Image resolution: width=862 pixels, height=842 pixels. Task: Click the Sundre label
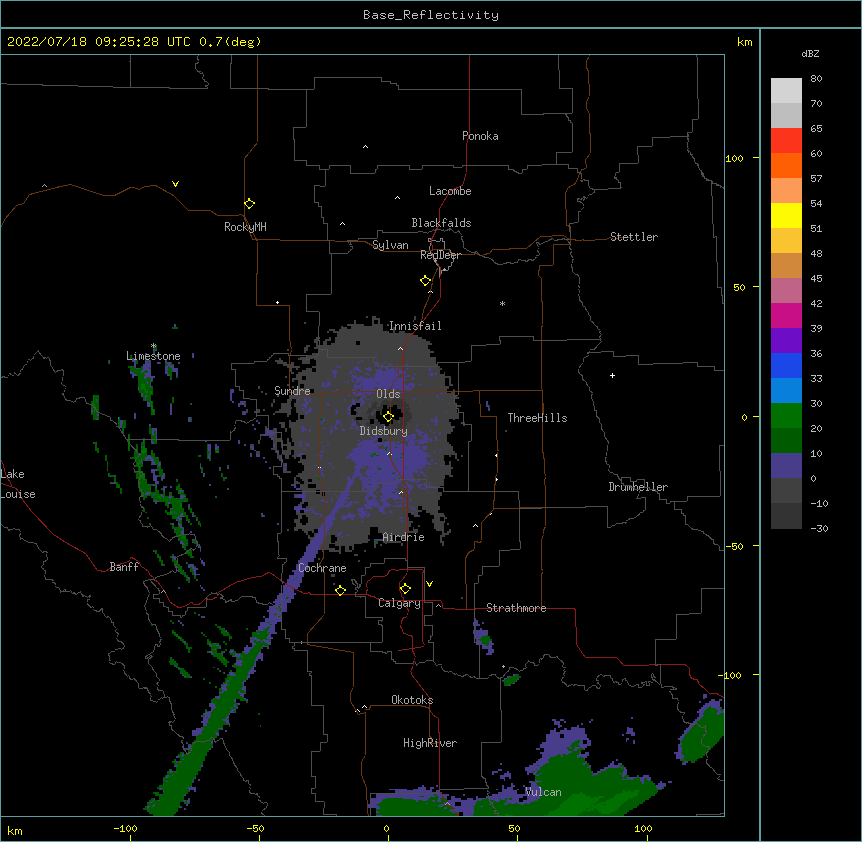[292, 391]
